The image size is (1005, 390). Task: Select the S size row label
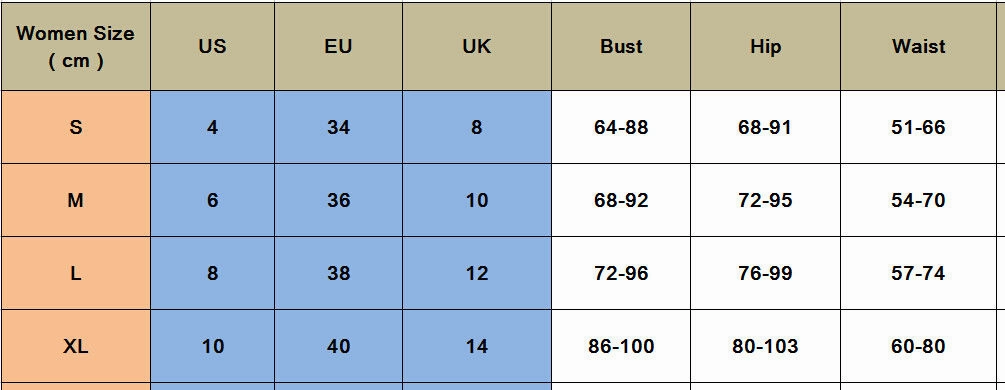76,127
